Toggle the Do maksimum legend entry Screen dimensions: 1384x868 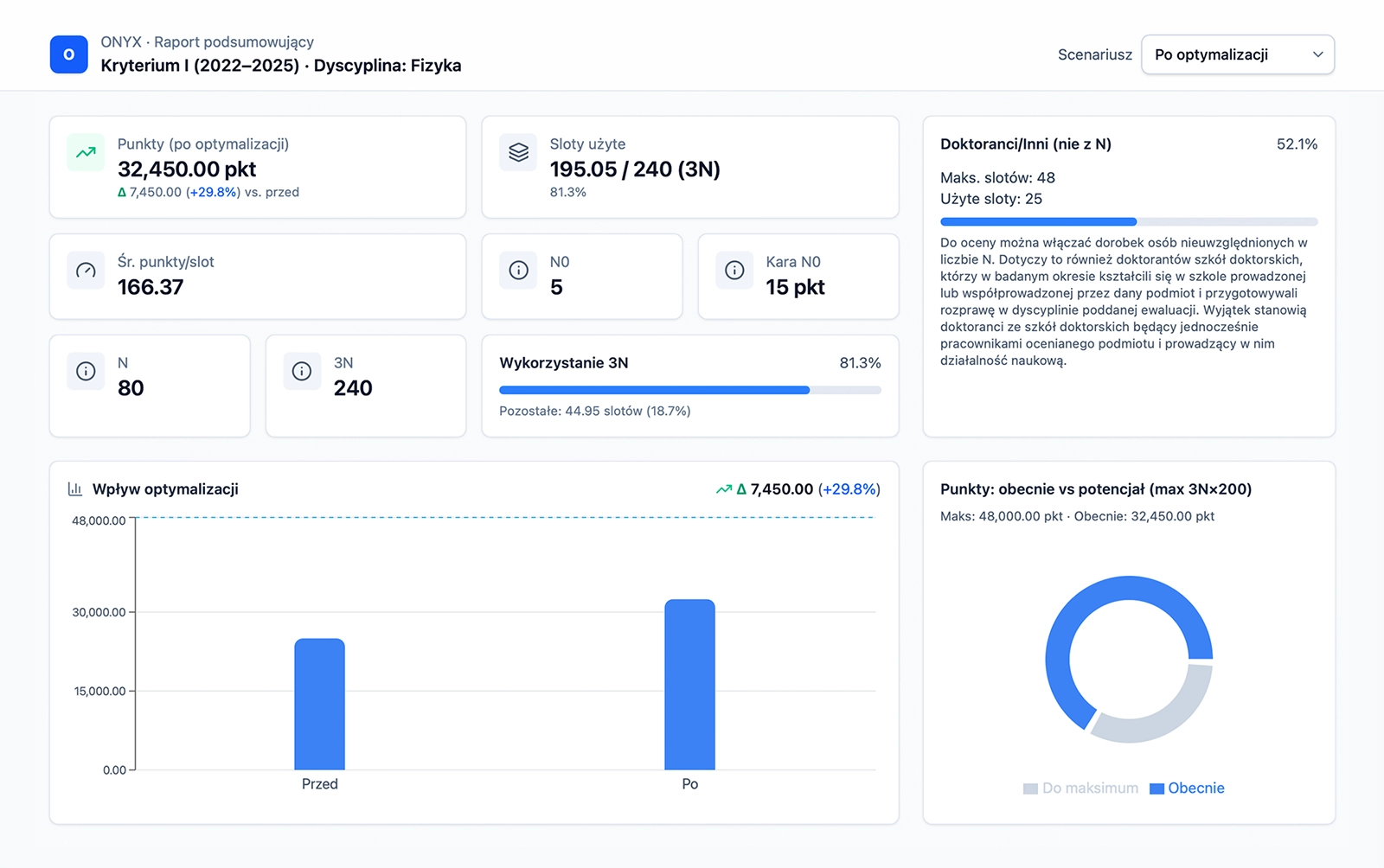coord(1080,788)
